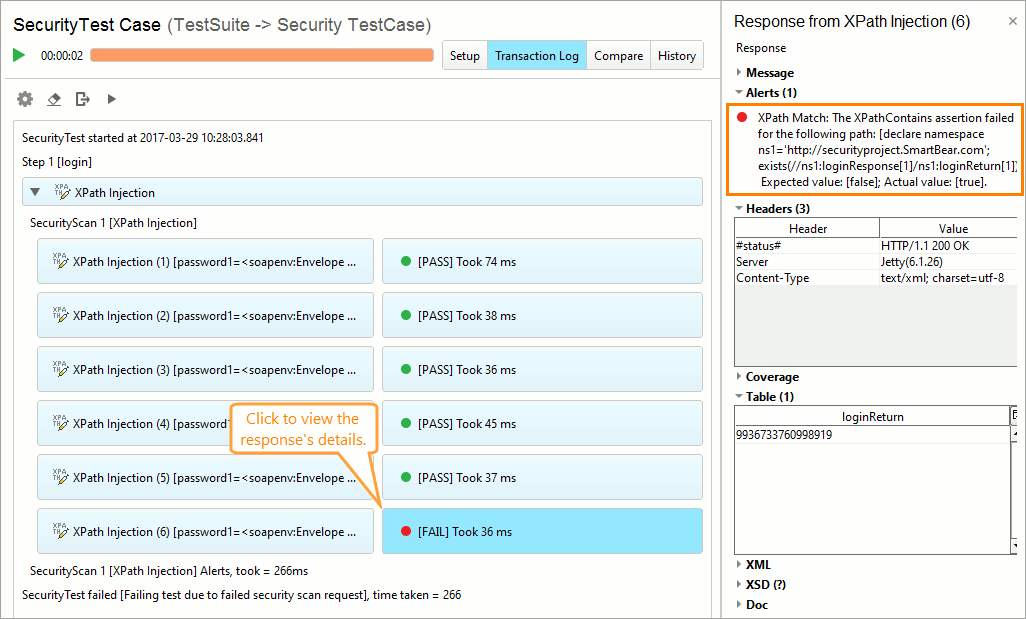Image resolution: width=1026 pixels, height=619 pixels.
Task: Click the play arrow in the log toolbar
Action: [112, 98]
